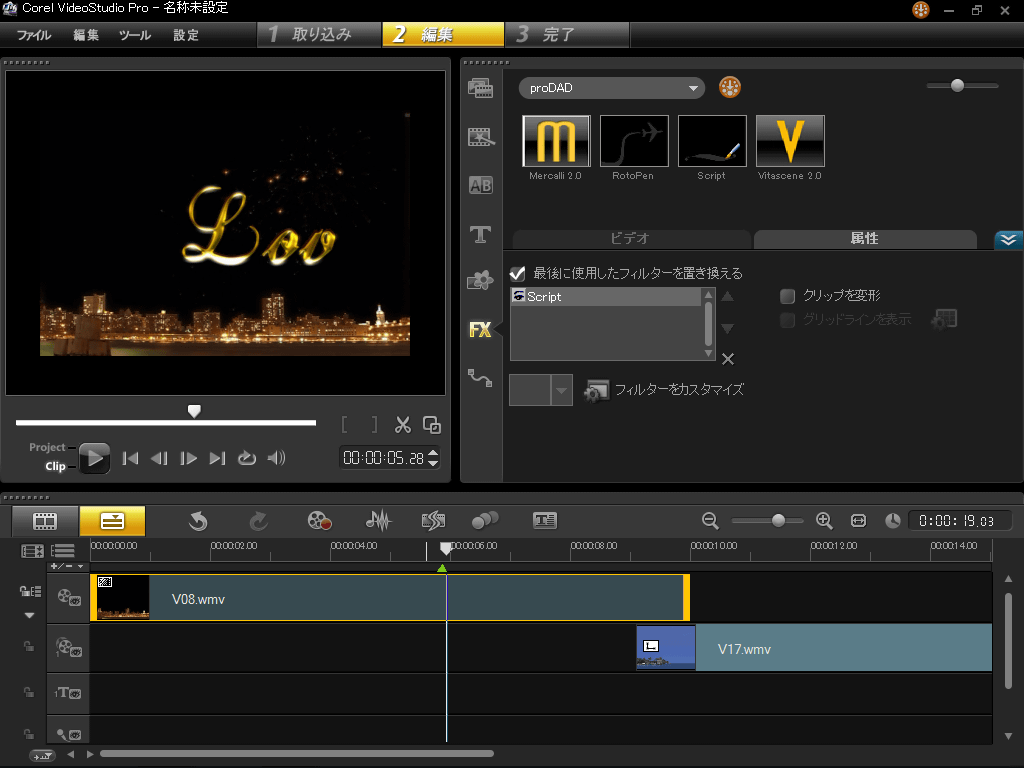Toggle repeat playback
The image size is (1024, 768).
point(247,458)
